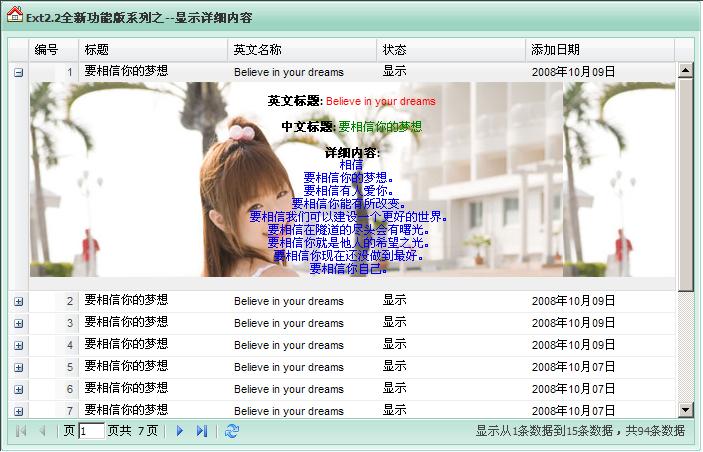This screenshot has width=703, height=452.
Task: Expand row 4 details
Action: [x=18, y=345]
